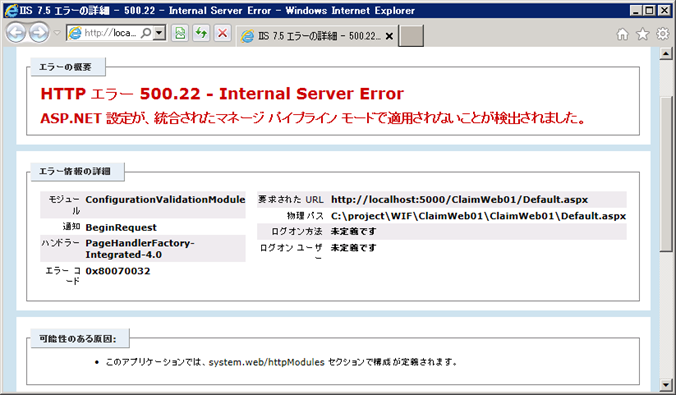676x395 pixels.
Task: Click the red ASP.NET setting description text
Action: click(x=313, y=118)
